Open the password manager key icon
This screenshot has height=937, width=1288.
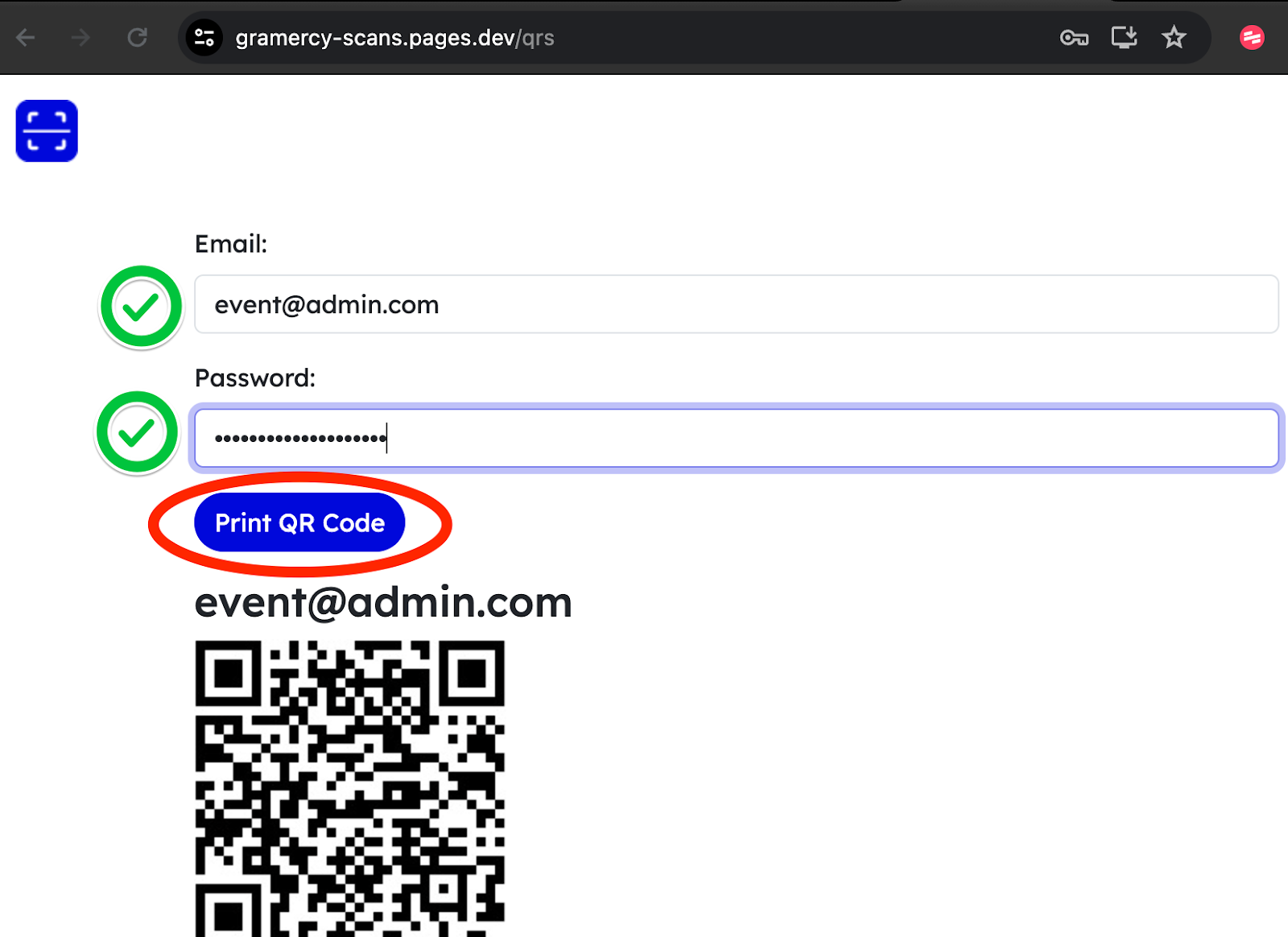1074,37
